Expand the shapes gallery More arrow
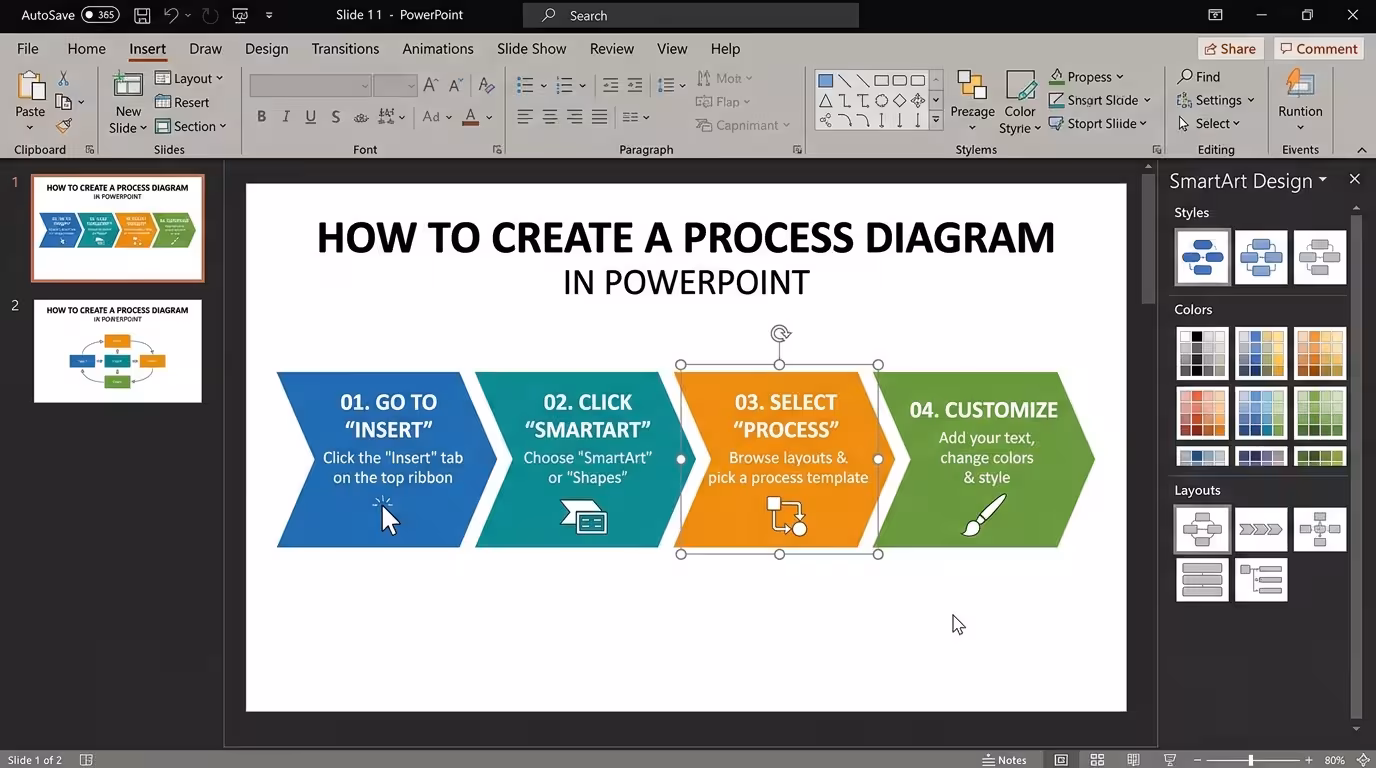This screenshot has height=768, width=1376. coord(936,120)
